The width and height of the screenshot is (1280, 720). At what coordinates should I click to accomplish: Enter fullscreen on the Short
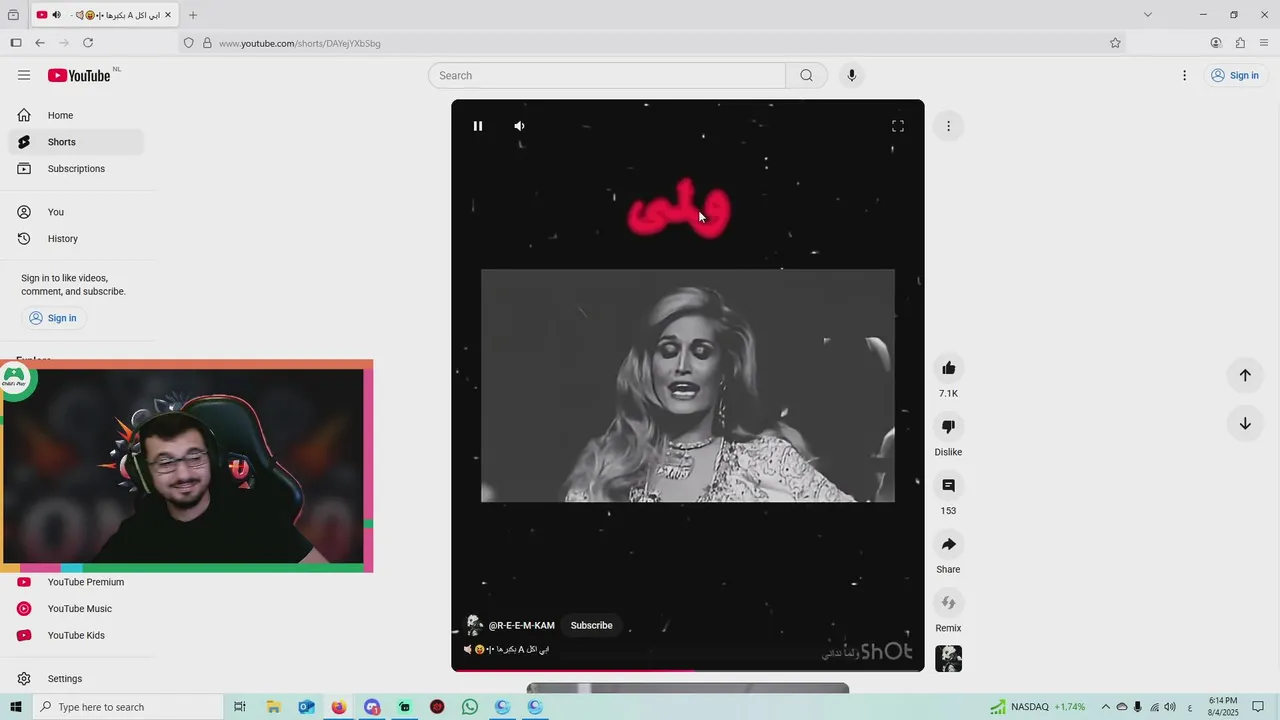click(x=898, y=126)
